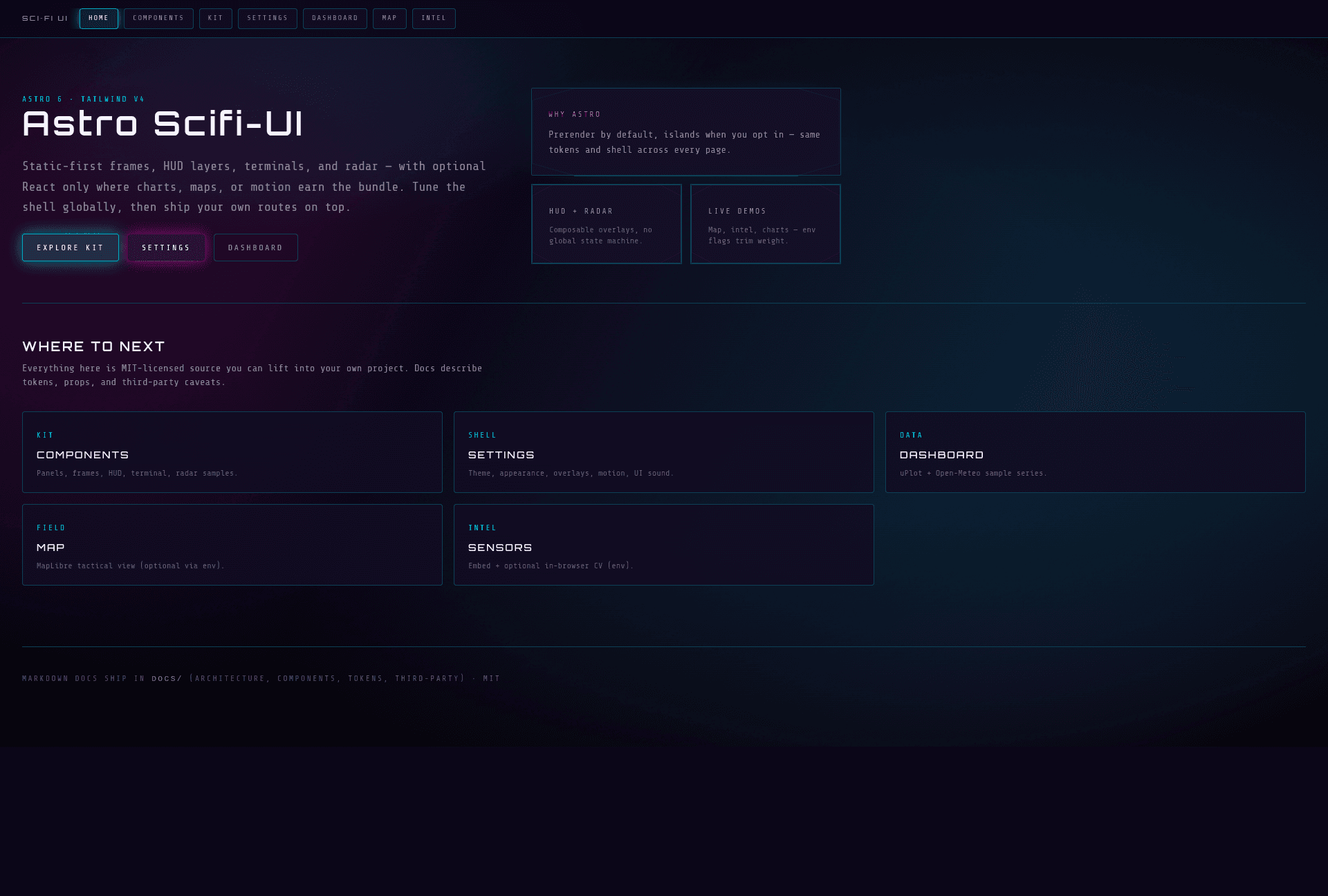This screenshot has width=1328, height=896.
Task: Click the 'Everything here is MIT-licensed' paragraph
Action: coord(252,375)
